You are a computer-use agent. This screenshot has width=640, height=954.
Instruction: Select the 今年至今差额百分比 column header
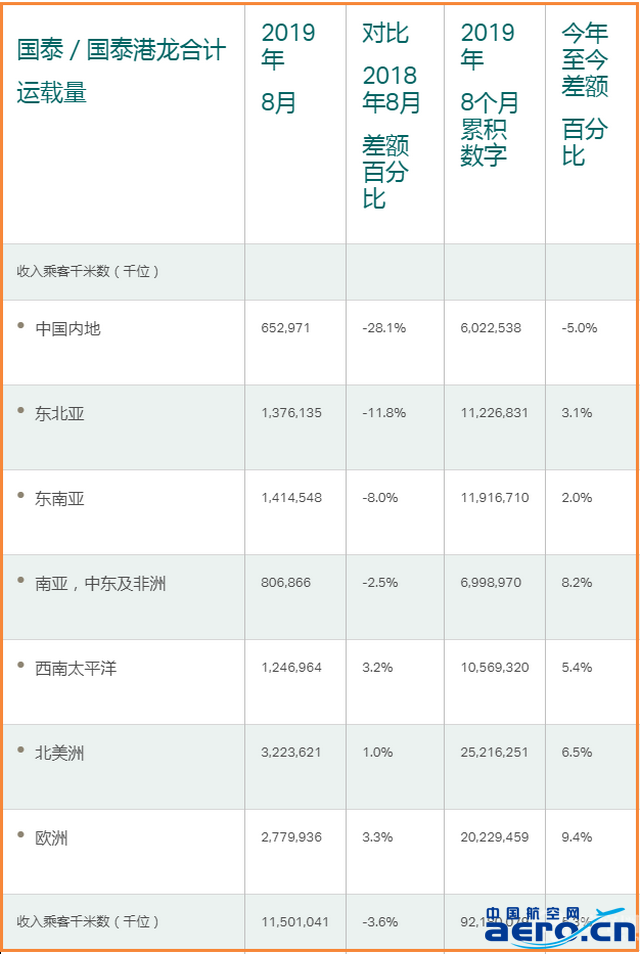[x=584, y=94]
